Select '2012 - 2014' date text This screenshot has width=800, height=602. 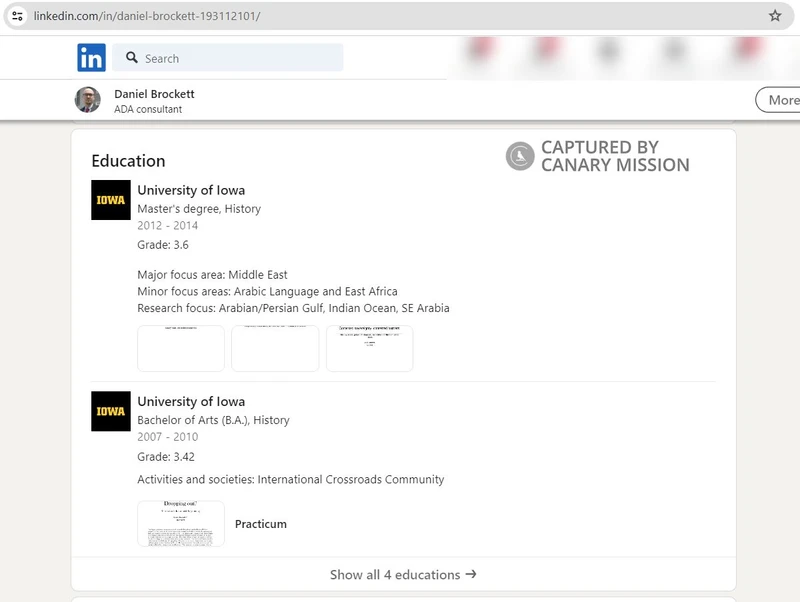tap(167, 225)
